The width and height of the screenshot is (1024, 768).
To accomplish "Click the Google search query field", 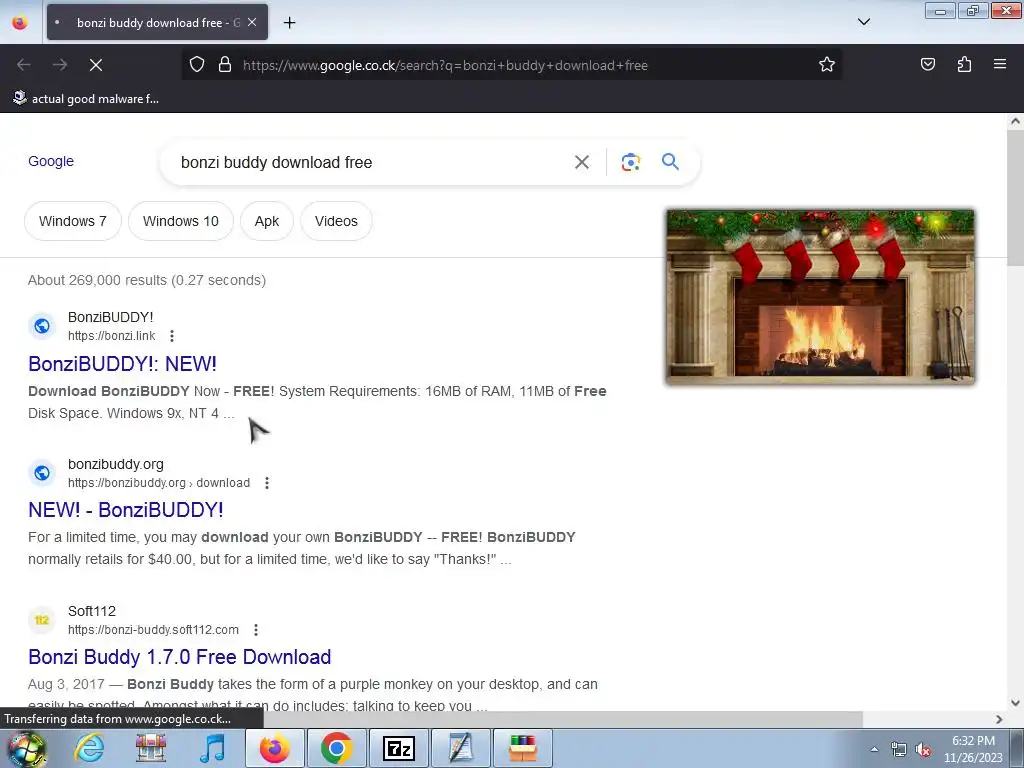I will coord(369,162).
